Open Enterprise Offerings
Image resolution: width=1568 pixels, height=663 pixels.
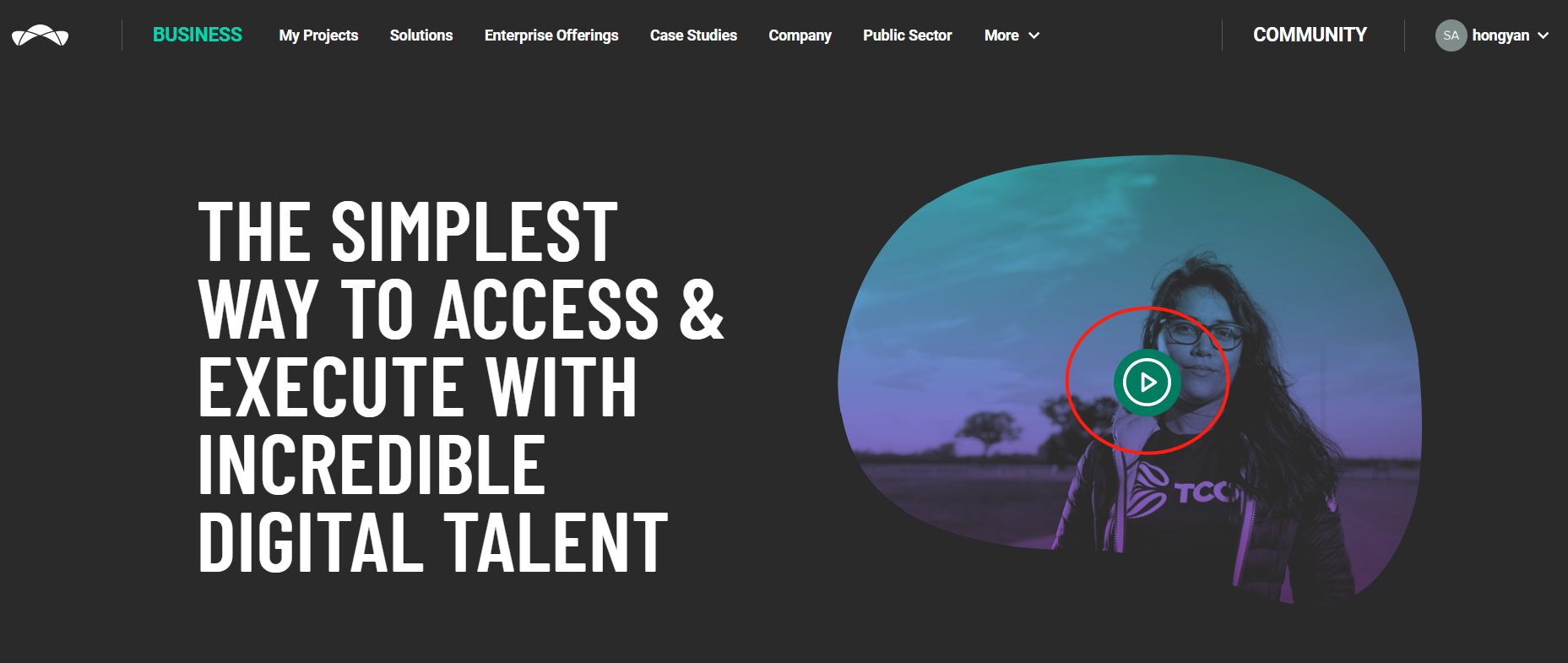pos(551,35)
